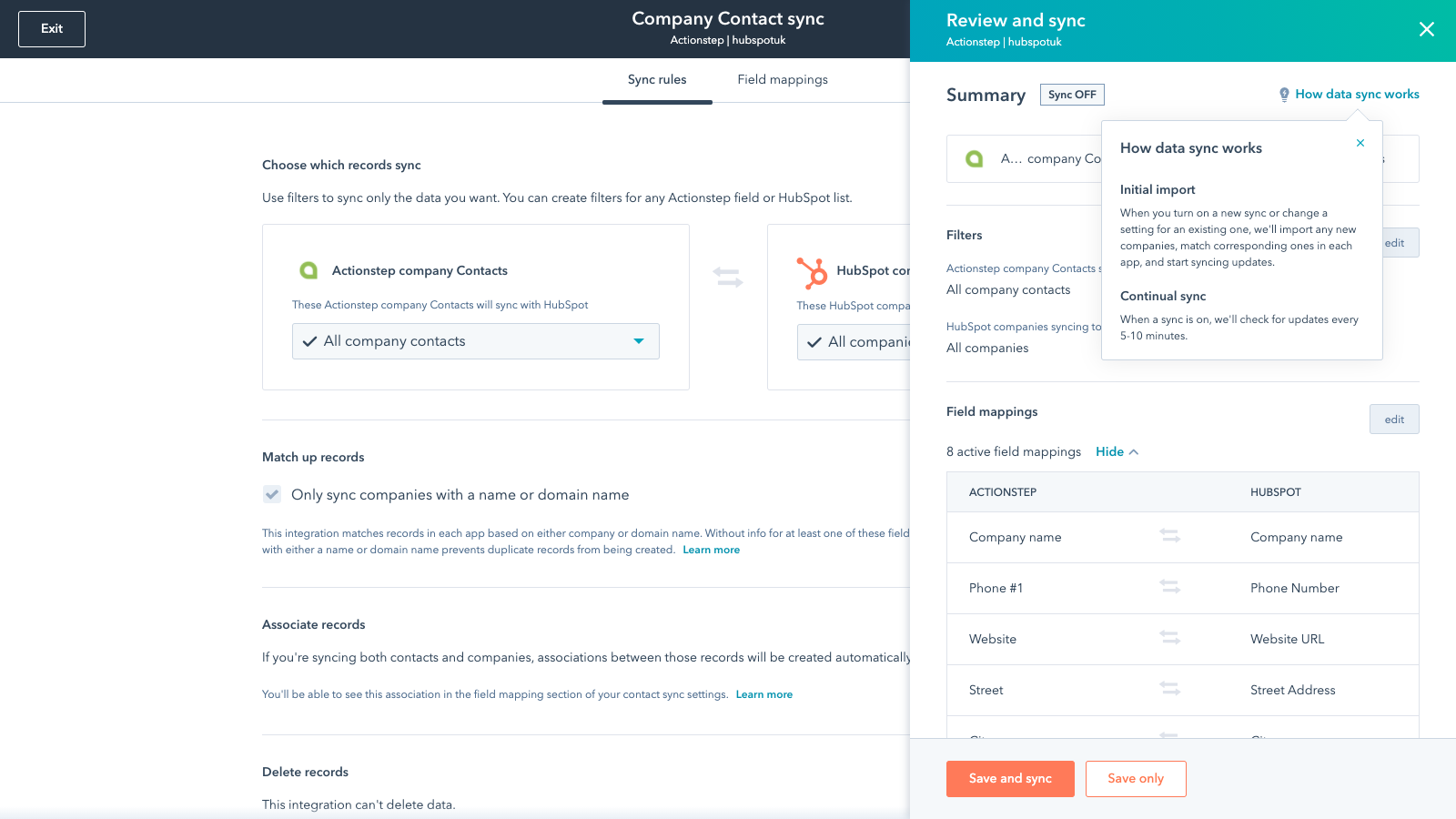Click the Actionstep logo in the company Contacts card
Screen dimensions: 1456x819
308,269
